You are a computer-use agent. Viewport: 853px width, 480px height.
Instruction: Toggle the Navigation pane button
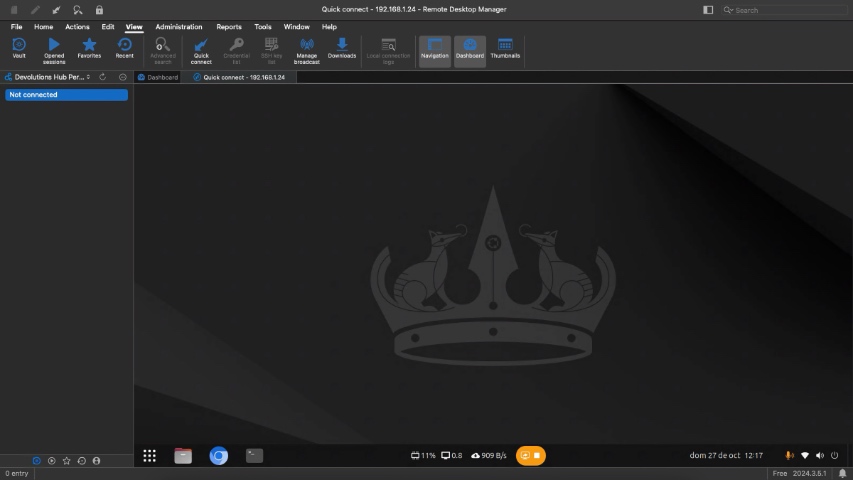point(435,51)
